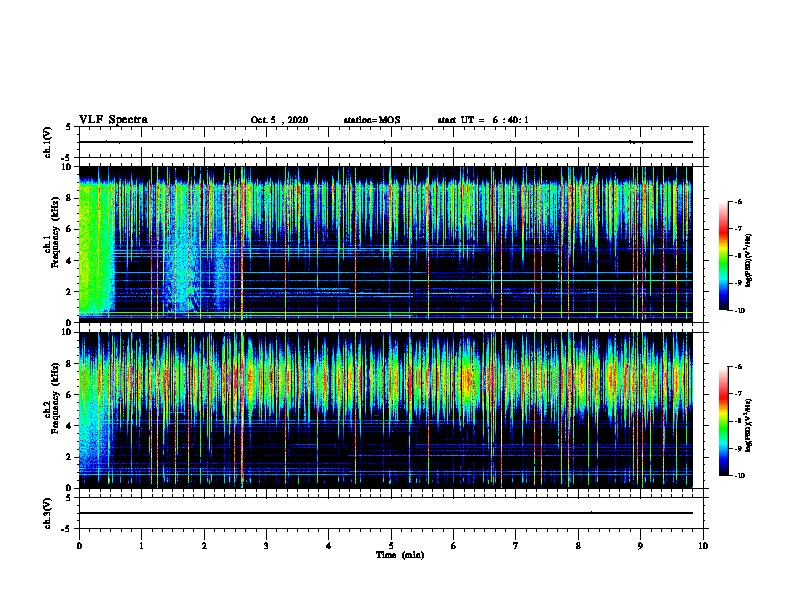Click the "-10" tick on ch.2 color bar
Viewport: 792px width, 612px height.
click(739, 476)
